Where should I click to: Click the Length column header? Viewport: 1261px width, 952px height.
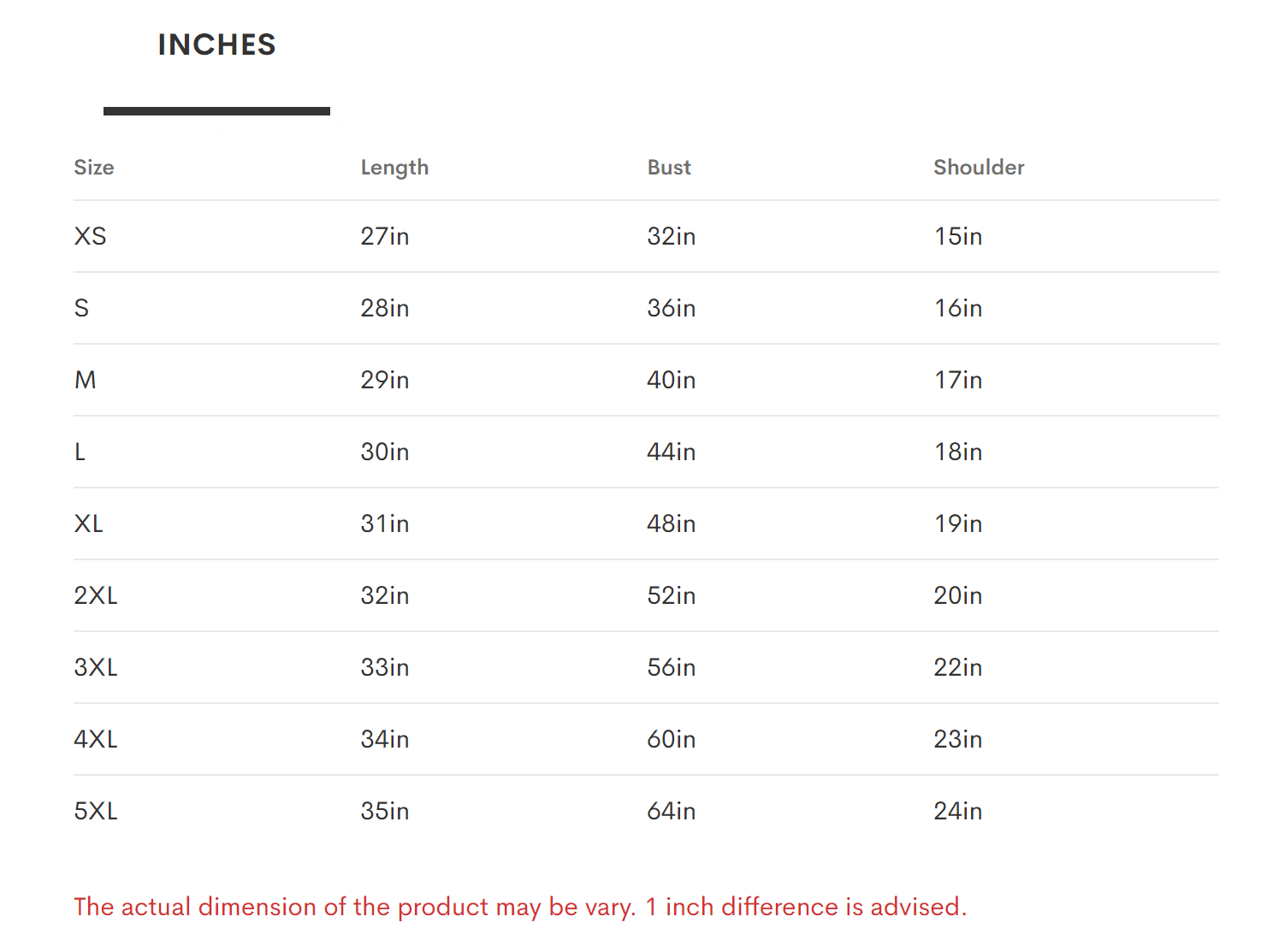(x=394, y=168)
